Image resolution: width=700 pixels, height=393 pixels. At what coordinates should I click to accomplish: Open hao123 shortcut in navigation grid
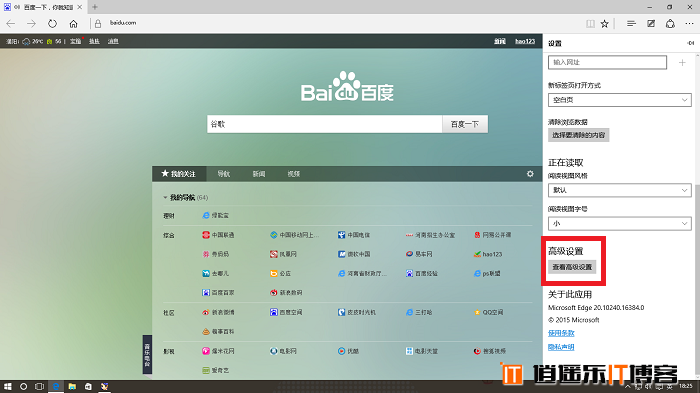pyautogui.click(x=488, y=254)
